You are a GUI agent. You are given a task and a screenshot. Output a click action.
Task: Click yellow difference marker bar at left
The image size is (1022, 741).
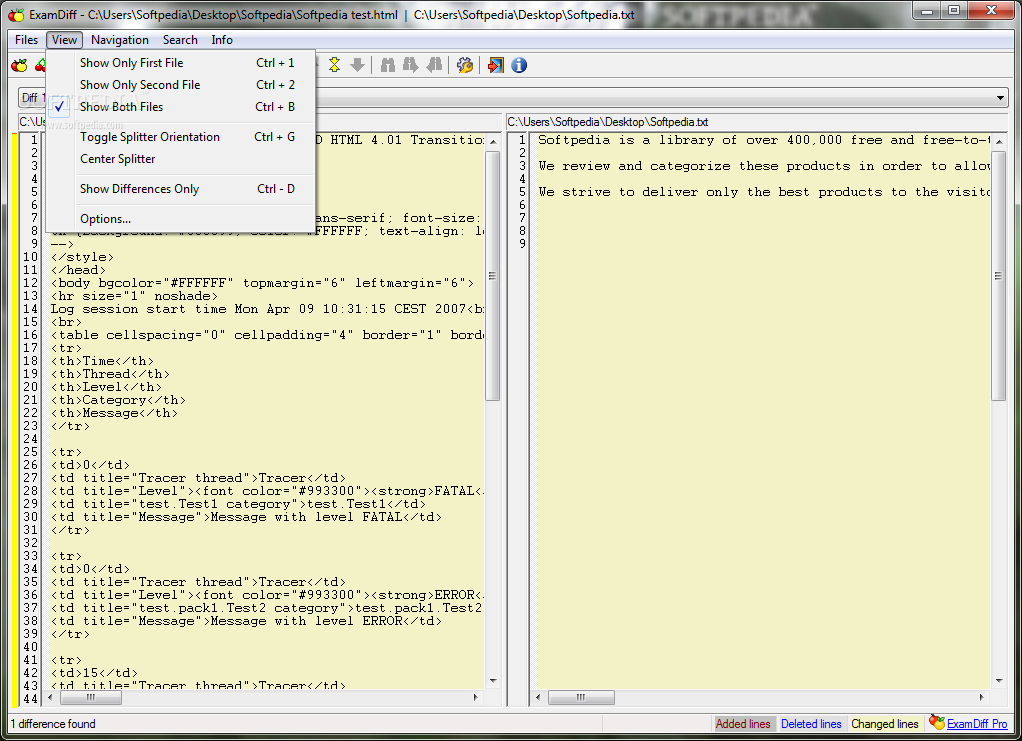click(x=14, y=419)
